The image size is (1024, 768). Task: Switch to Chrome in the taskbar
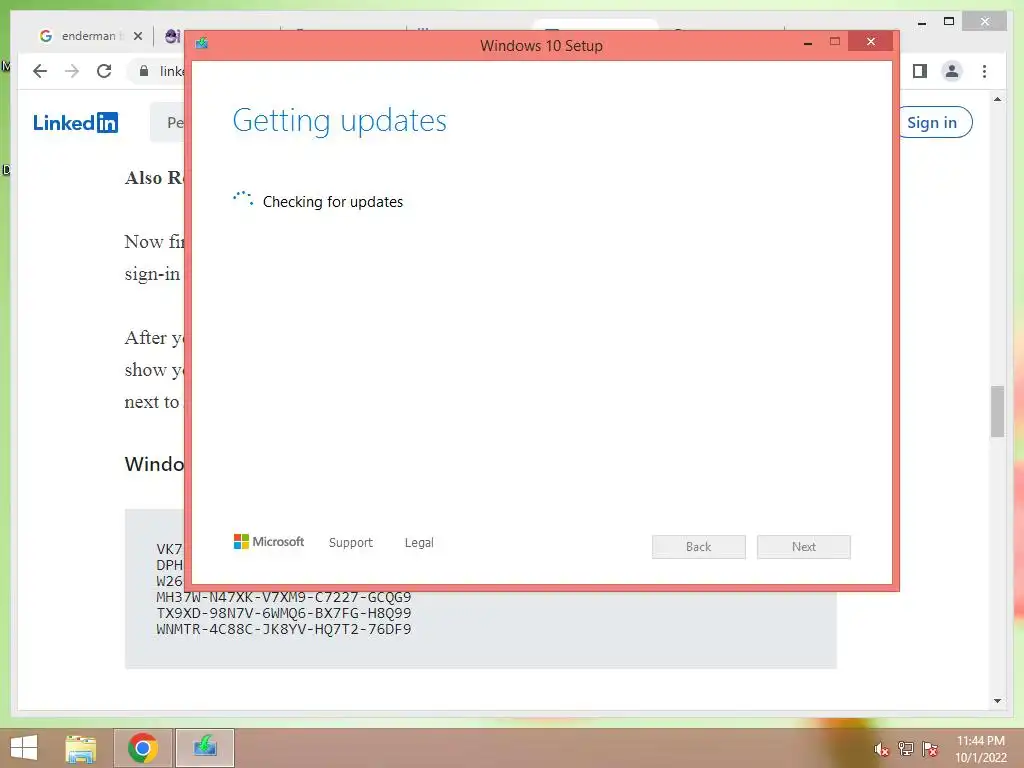142,748
